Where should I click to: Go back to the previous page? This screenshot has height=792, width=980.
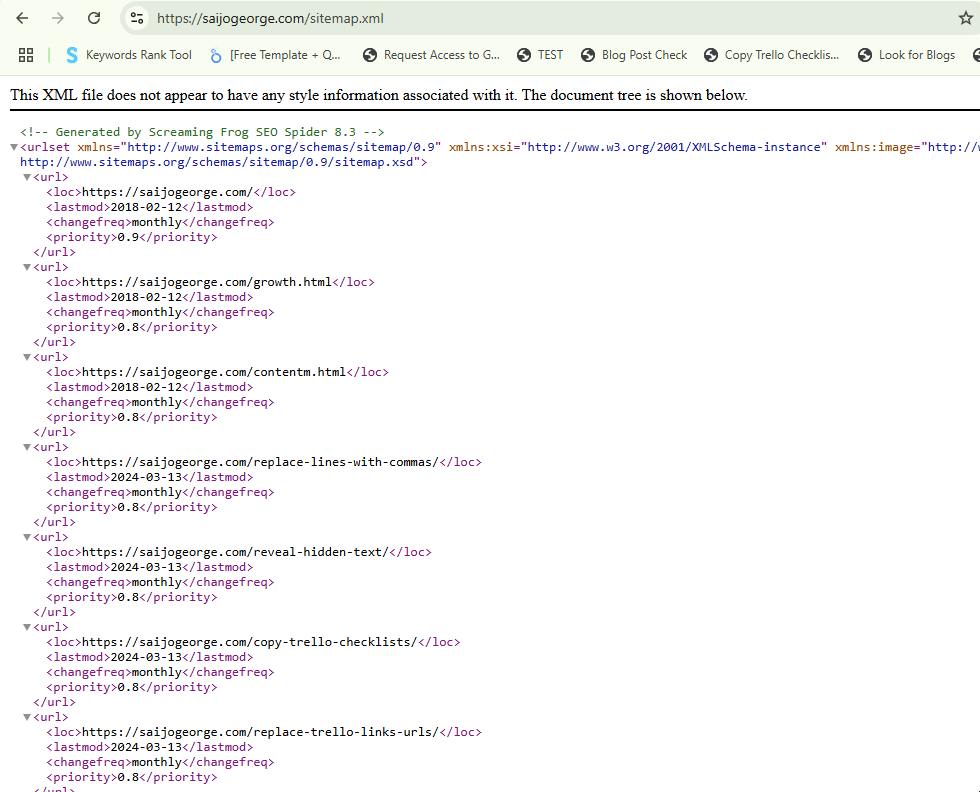pos(22,18)
